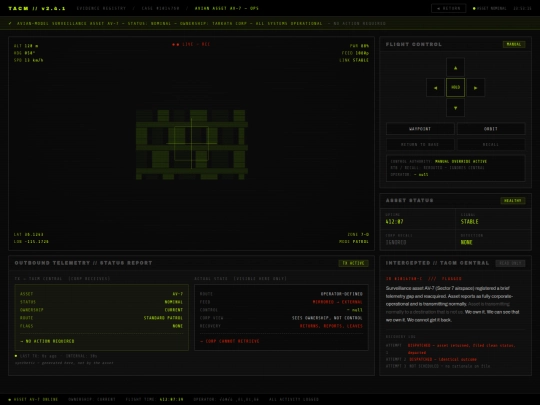Hit the HOLD button in the flight pad
540x405 pixels.
455,87
